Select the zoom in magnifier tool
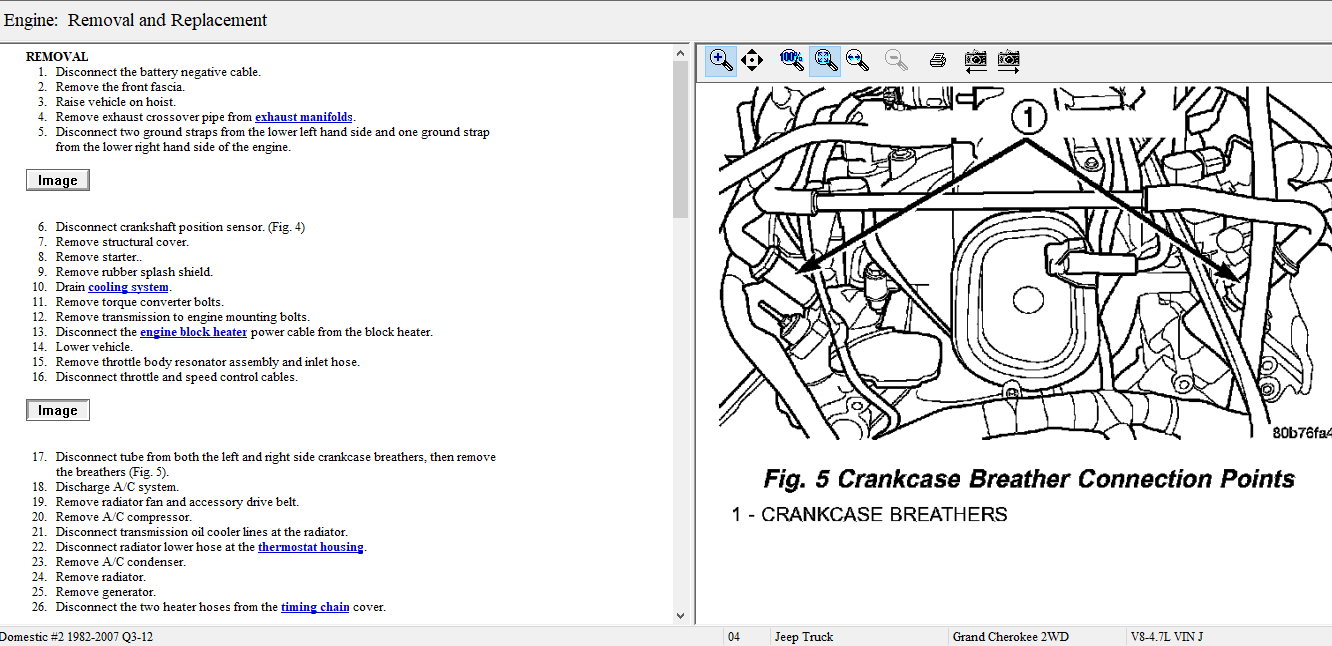The width and height of the screenshot is (1332, 646). 721,60
